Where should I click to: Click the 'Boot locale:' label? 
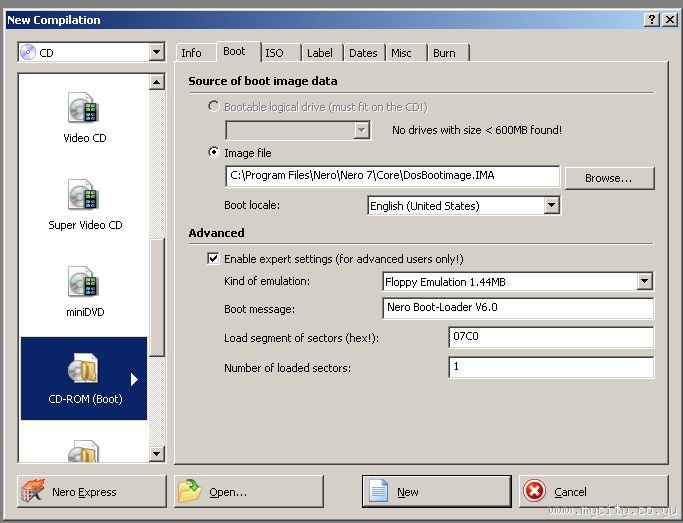[252, 205]
